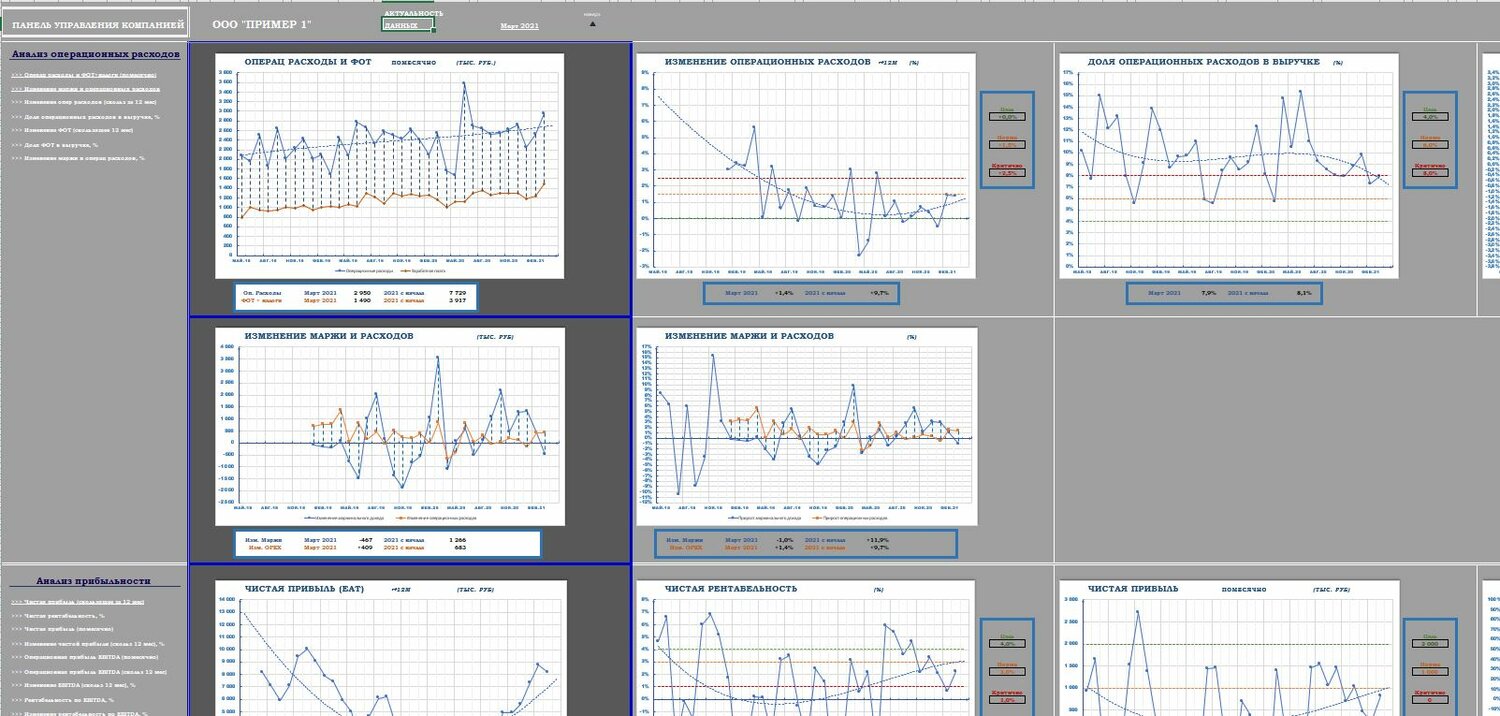Open link «Операционная прибыль EBITDA (скольз 12 мес)»
Viewport: 1500px width, 716px height.
[x=89, y=672]
